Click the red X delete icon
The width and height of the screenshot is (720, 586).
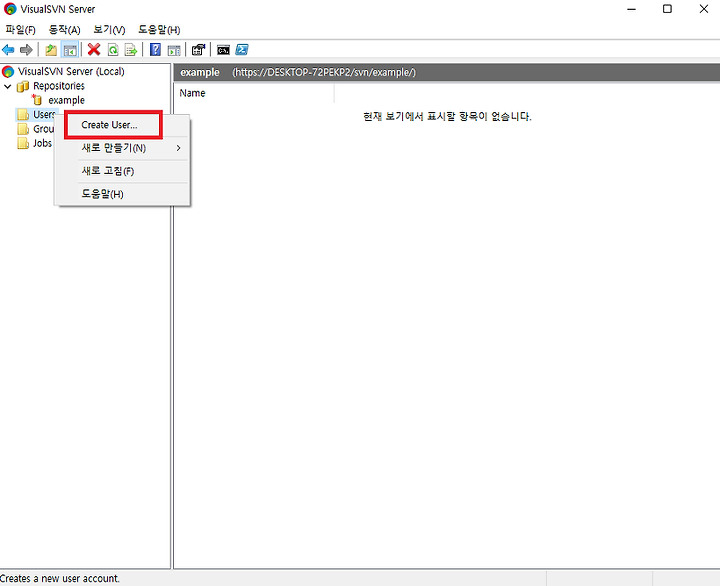(94, 50)
